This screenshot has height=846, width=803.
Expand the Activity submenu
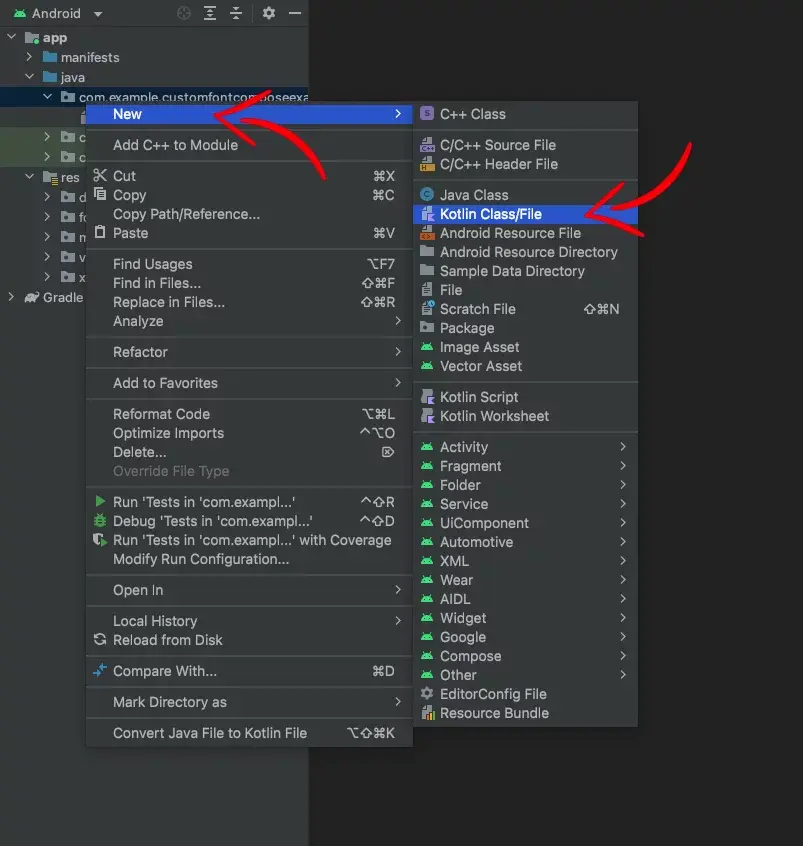(525, 447)
